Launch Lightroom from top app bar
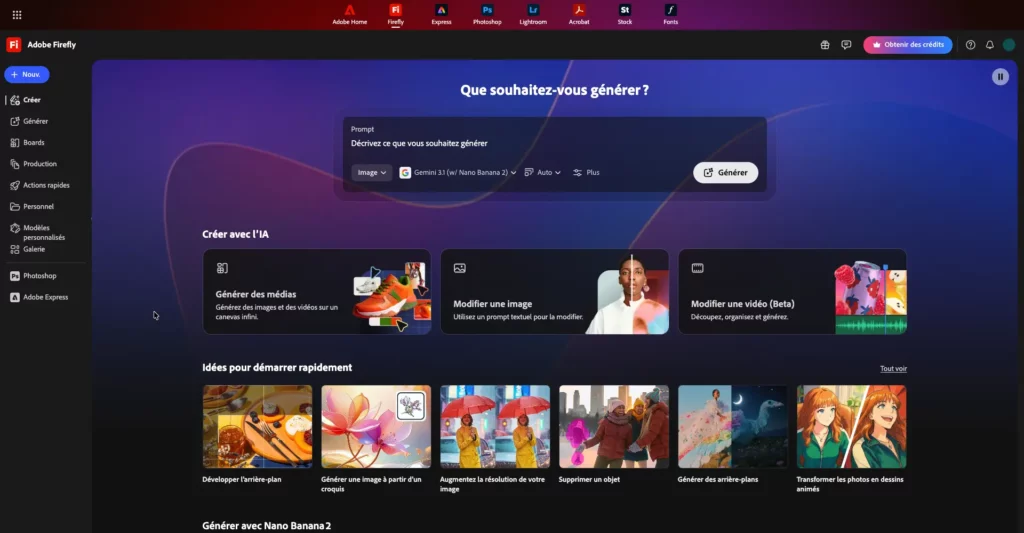The image size is (1024, 533). point(533,14)
